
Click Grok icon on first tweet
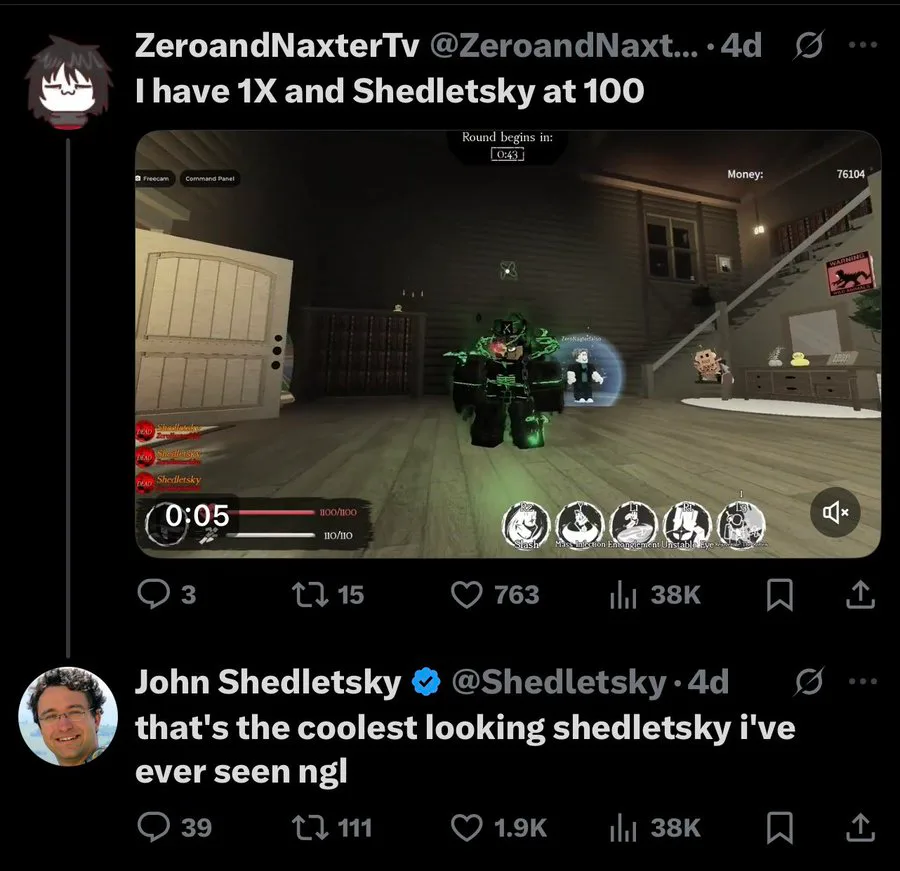click(809, 44)
